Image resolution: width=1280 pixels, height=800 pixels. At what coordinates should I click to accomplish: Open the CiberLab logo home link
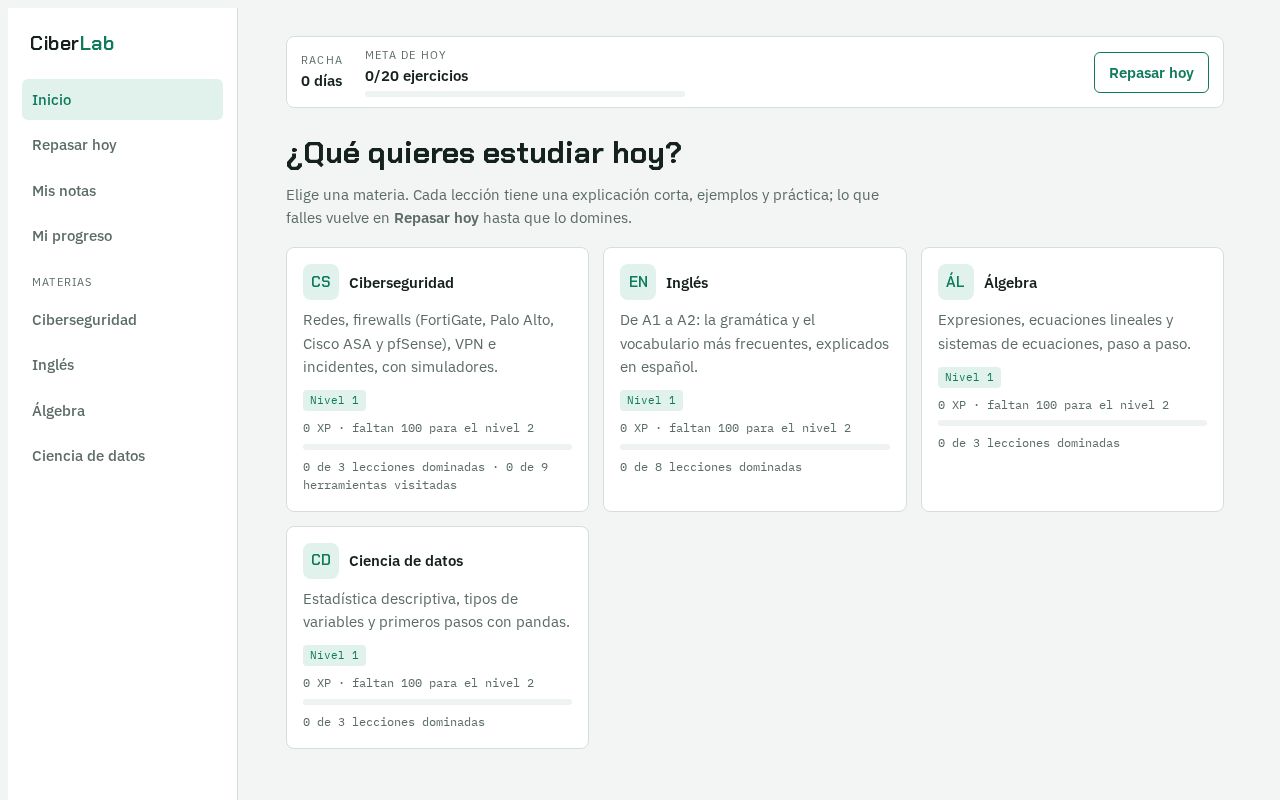coord(72,43)
